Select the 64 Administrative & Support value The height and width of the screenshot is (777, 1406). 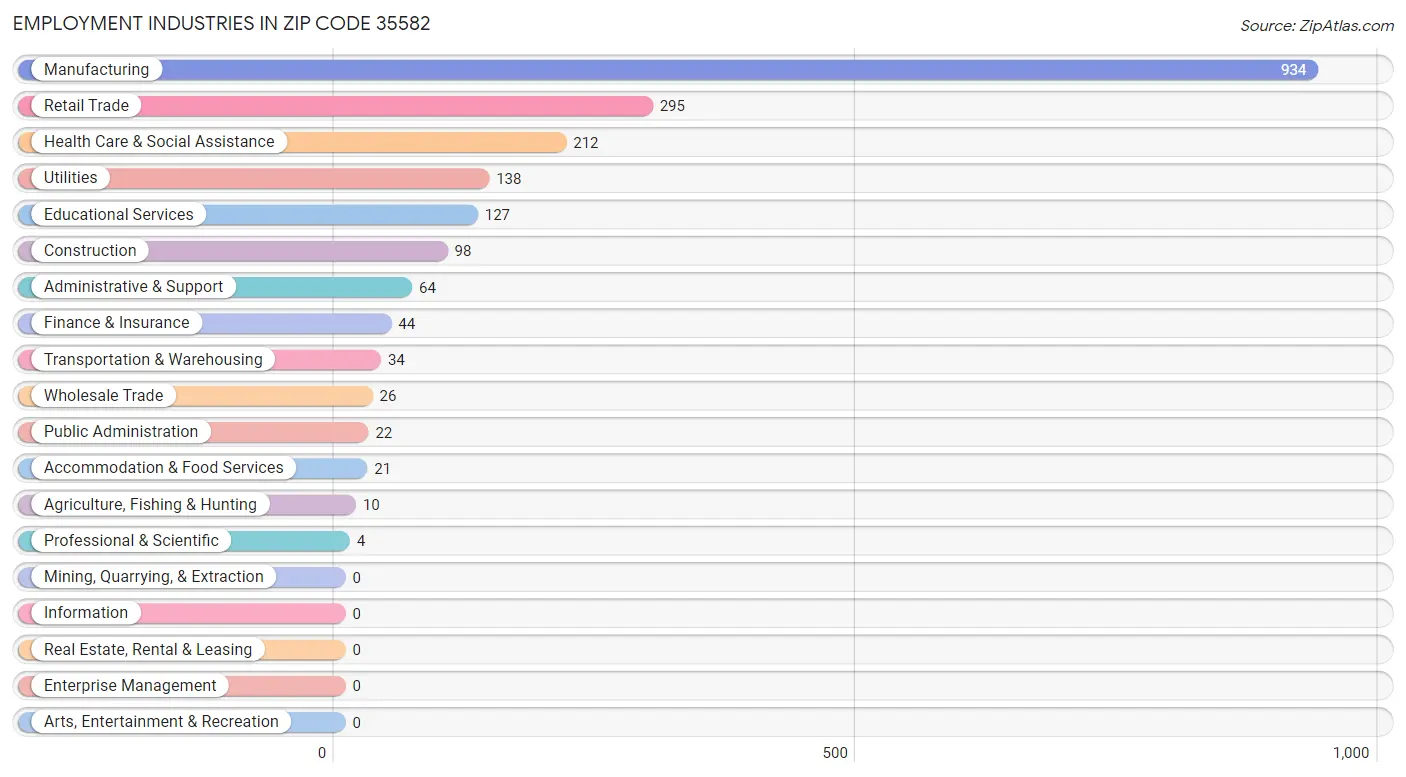tap(428, 288)
